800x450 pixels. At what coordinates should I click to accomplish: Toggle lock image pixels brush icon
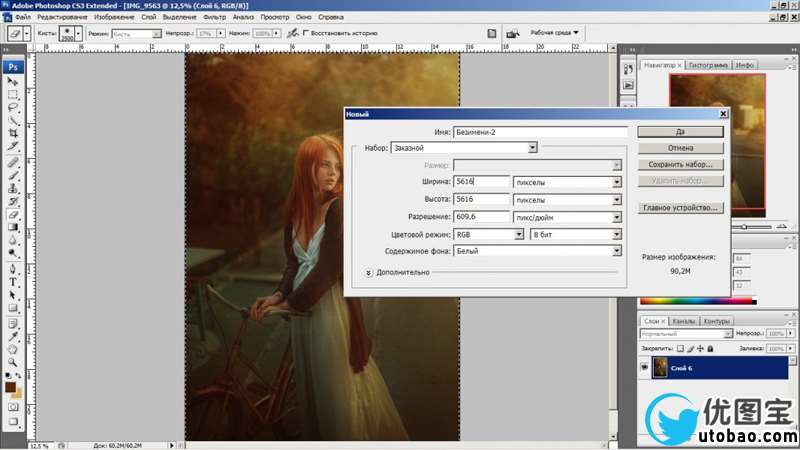tap(690, 348)
